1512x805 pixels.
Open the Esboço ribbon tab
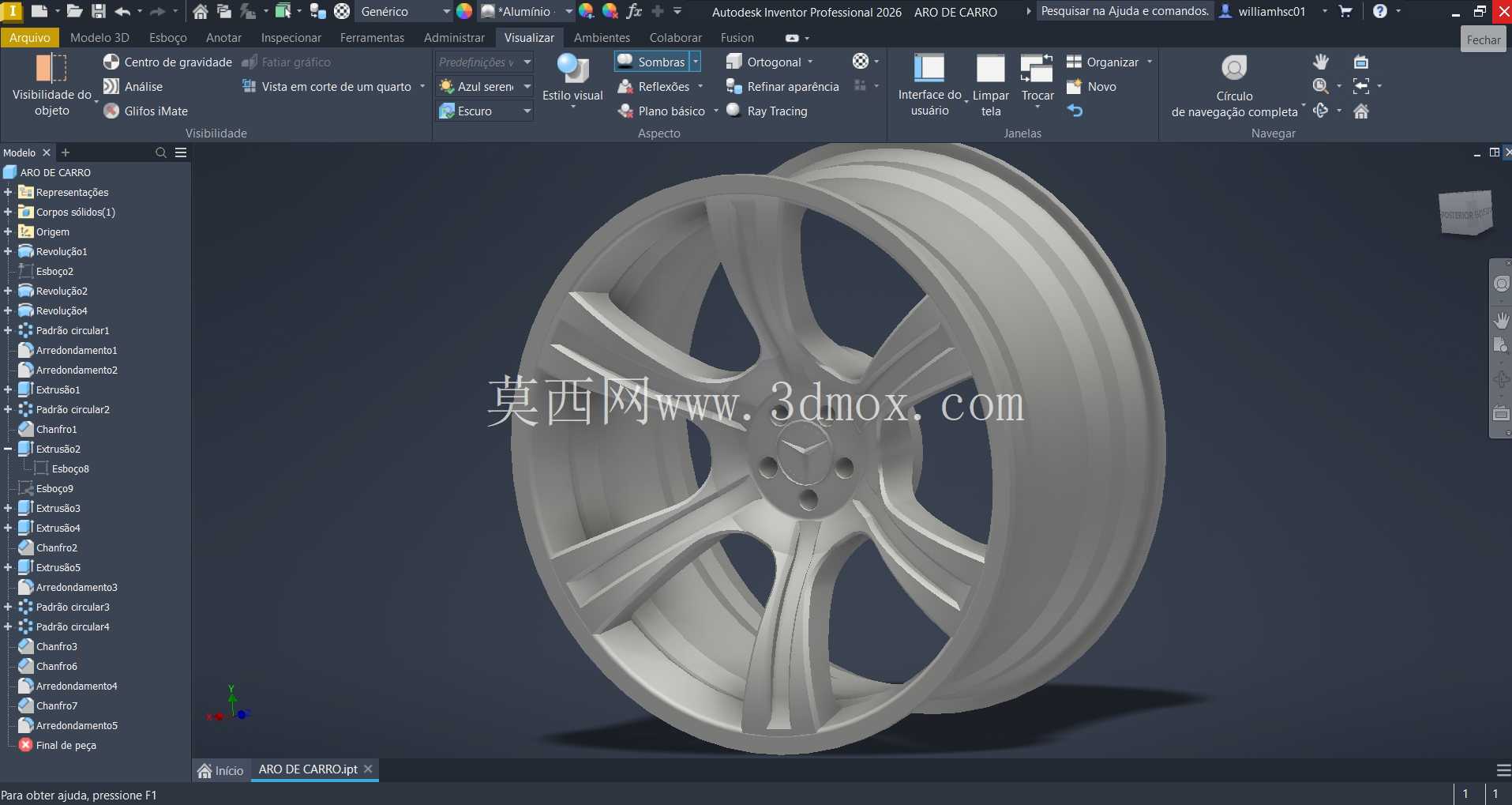168,37
